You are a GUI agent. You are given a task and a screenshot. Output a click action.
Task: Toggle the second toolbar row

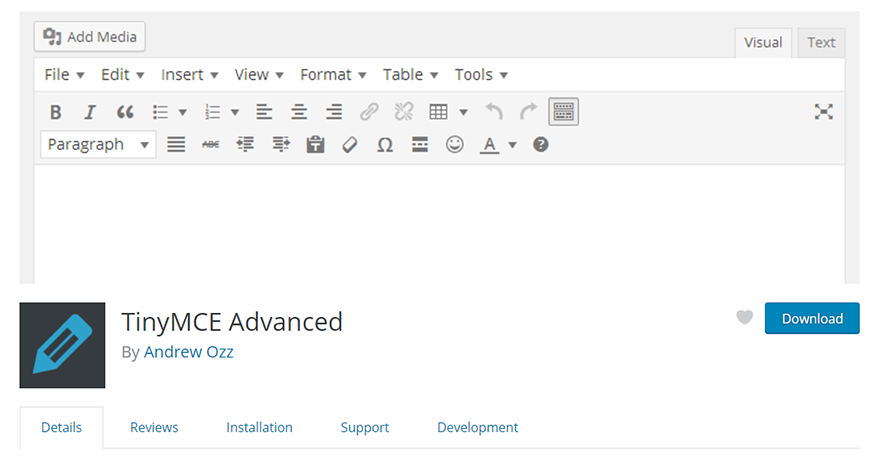[564, 112]
